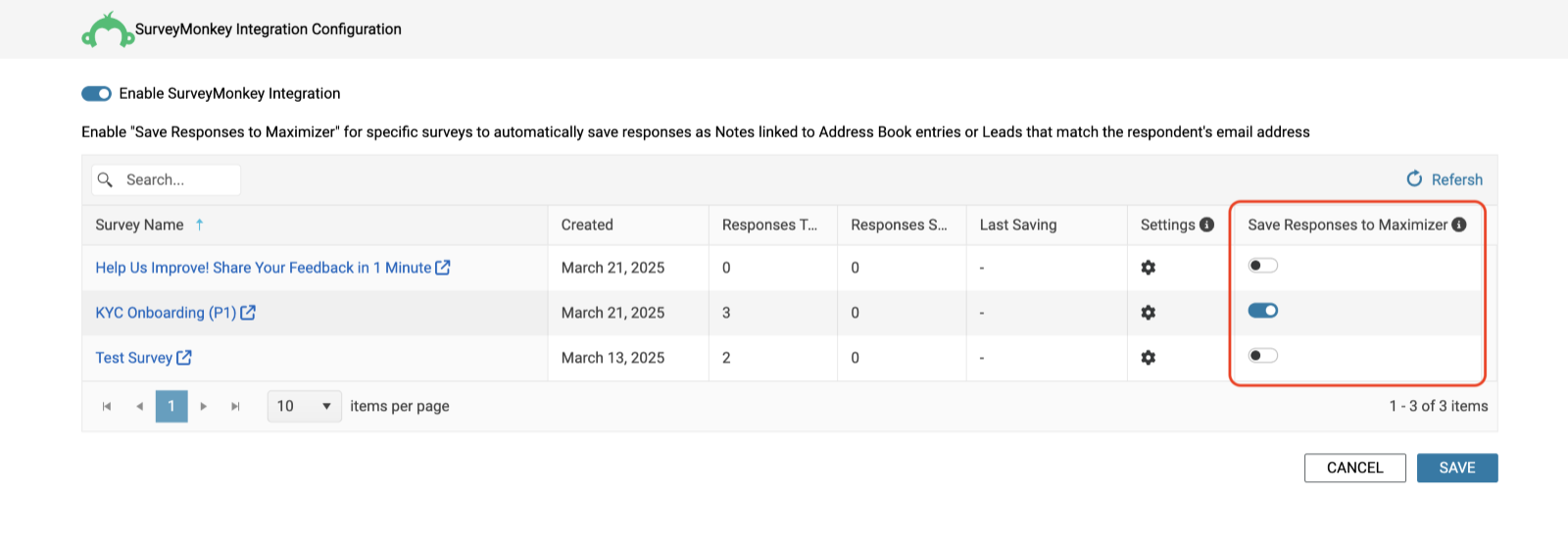Go to last page arrow in pager

(235, 406)
